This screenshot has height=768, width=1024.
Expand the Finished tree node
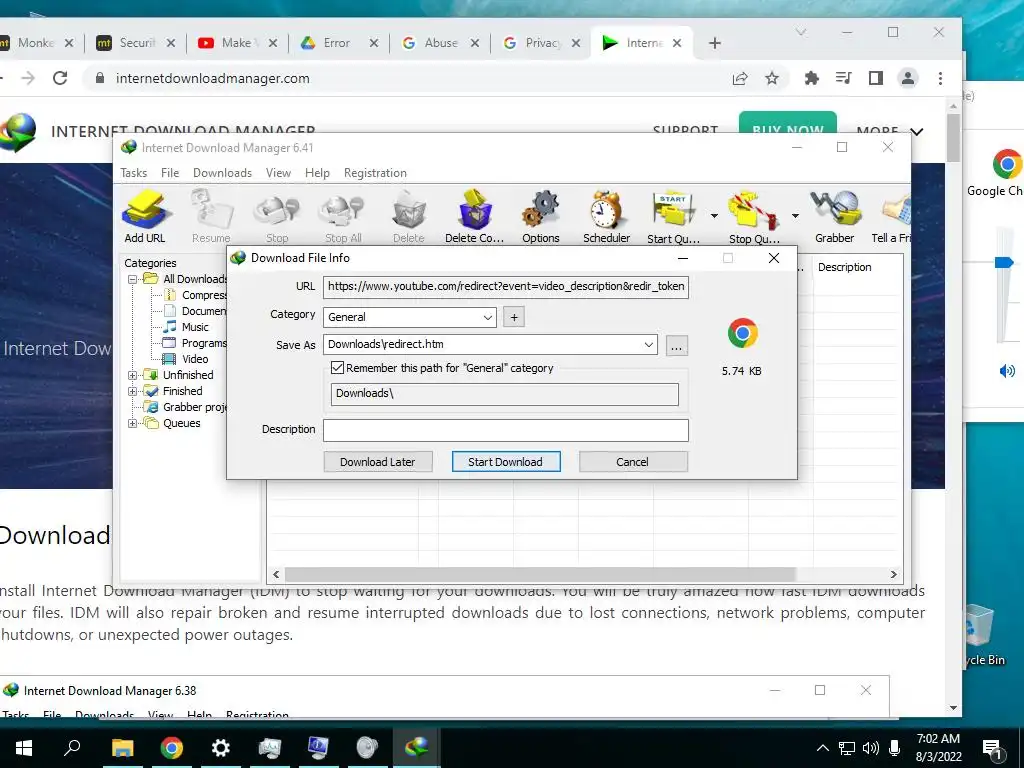132,391
